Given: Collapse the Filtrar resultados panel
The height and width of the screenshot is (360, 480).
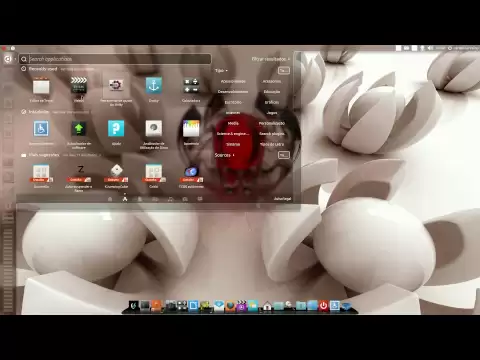Looking at the screenshot, I should [x=270, y=59].
